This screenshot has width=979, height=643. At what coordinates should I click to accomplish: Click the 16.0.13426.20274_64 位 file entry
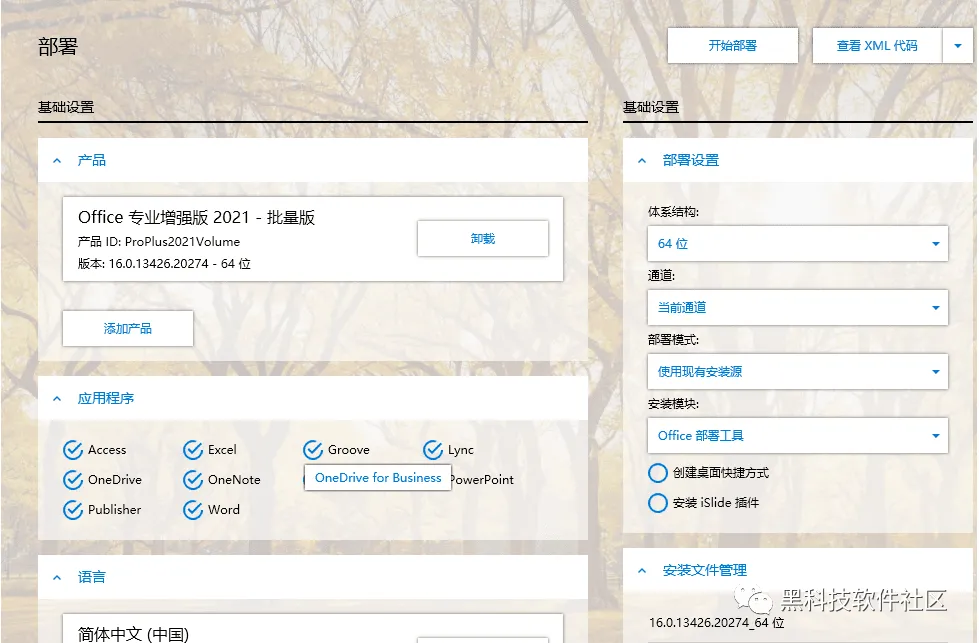click(717, 622)
